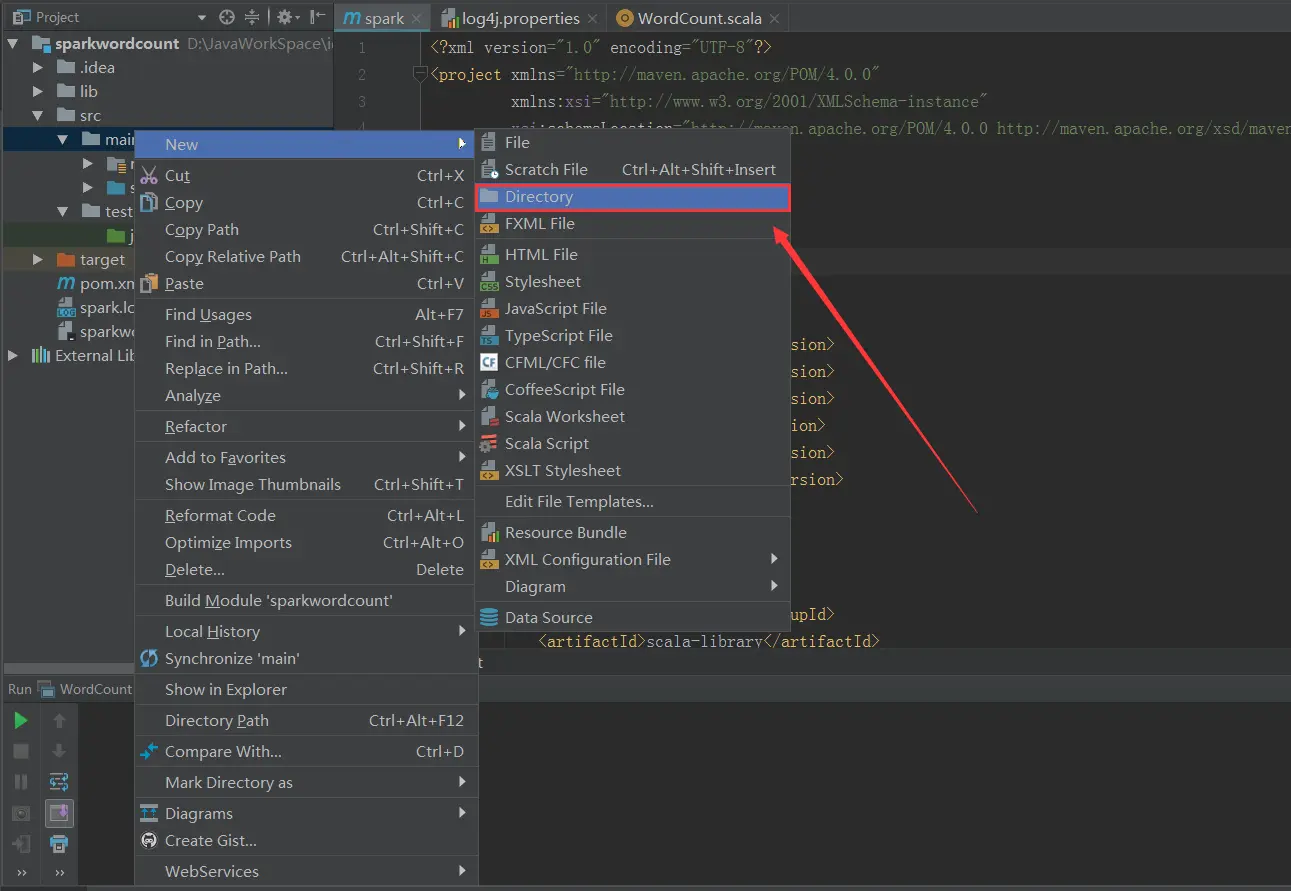
Task: Click the Dump Threads camera icon
Action: [21, 813]
